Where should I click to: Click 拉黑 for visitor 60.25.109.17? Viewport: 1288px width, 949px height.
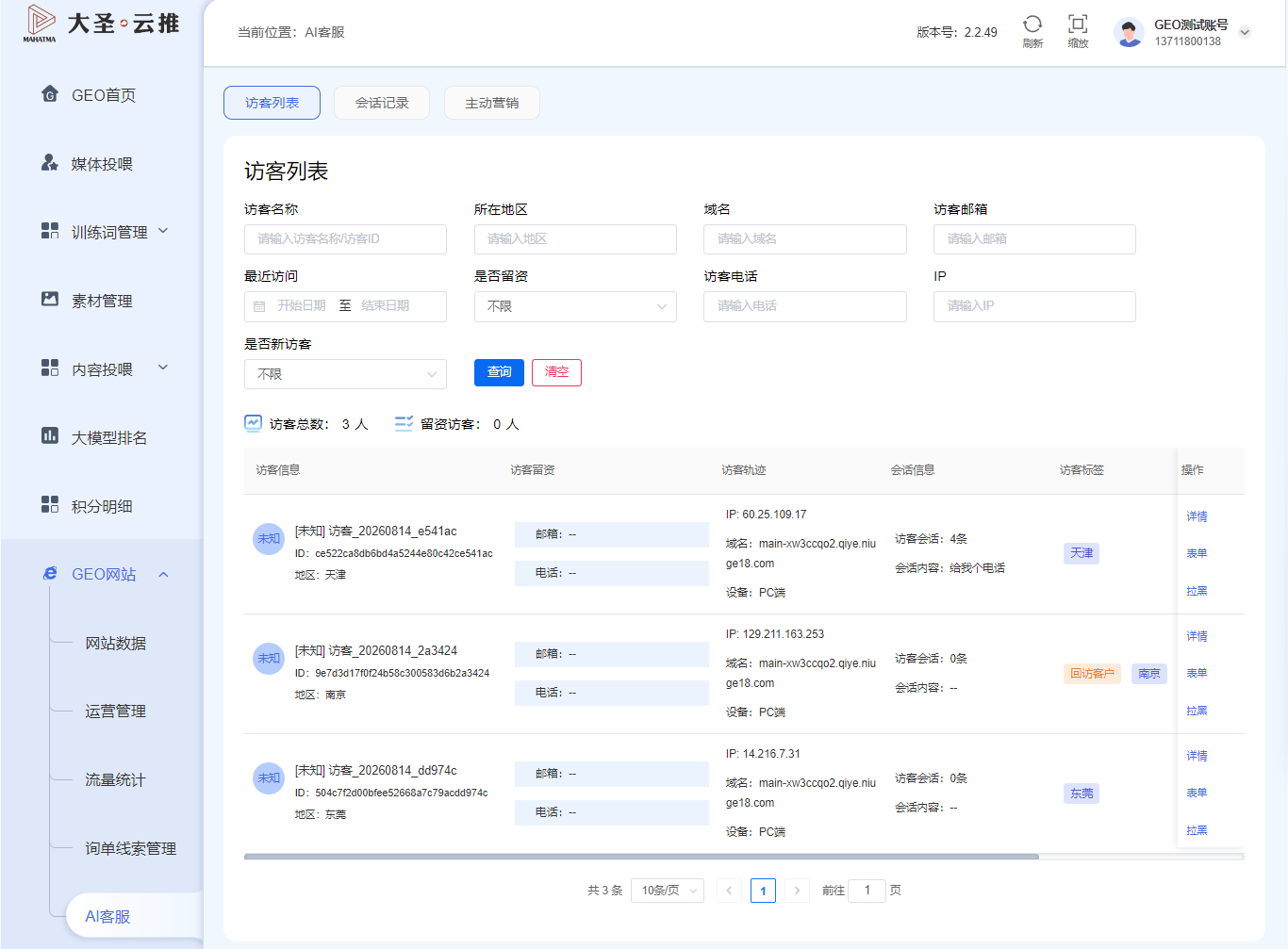pos(1197,591)
